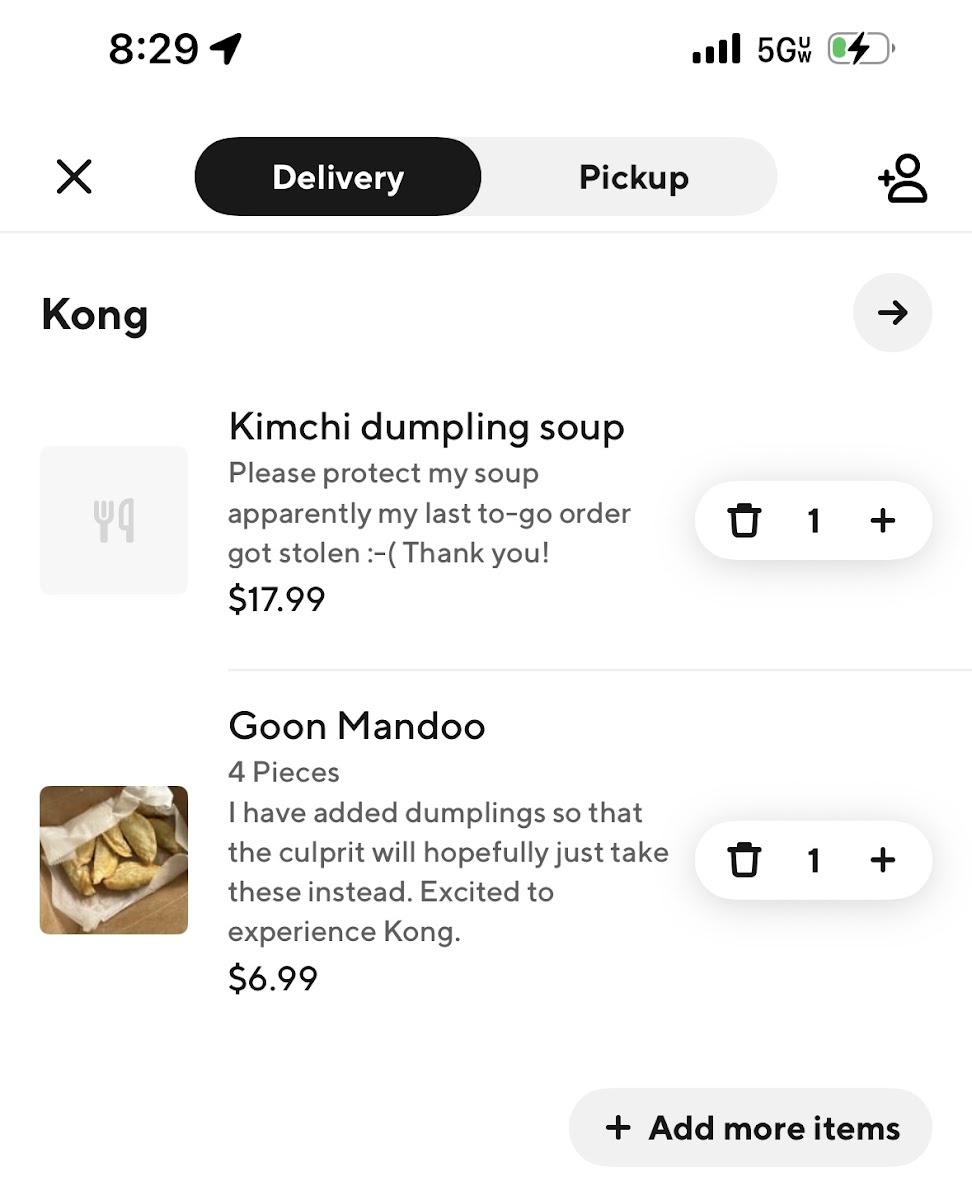Tap the Kimchi dumpling soup placeholder image
The image size is (972, 1200).
[114, 521]
